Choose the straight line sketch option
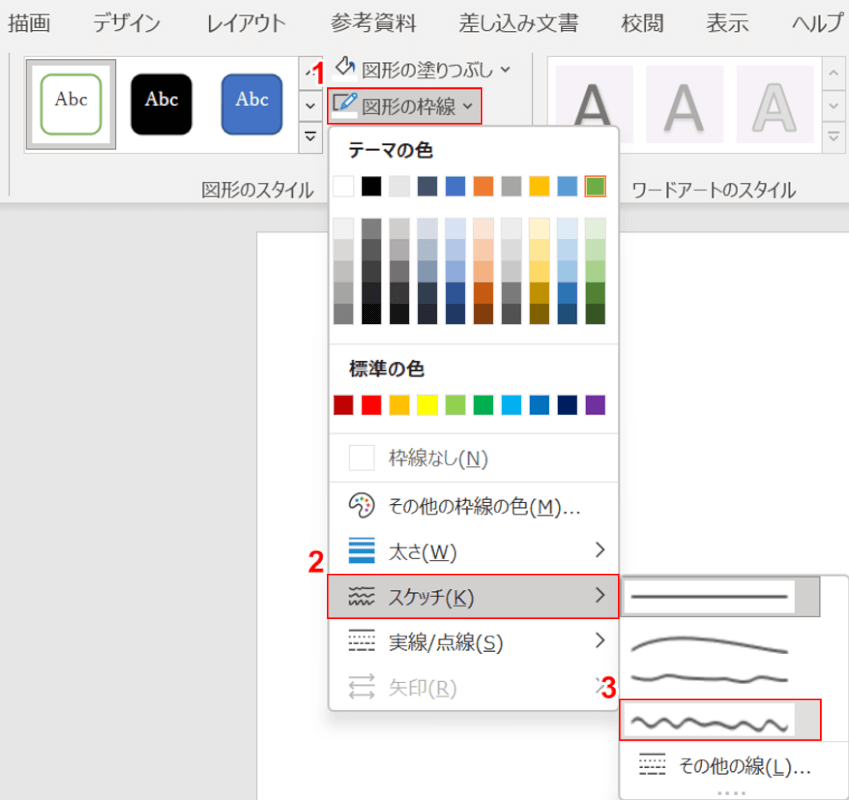 [709, 597]
